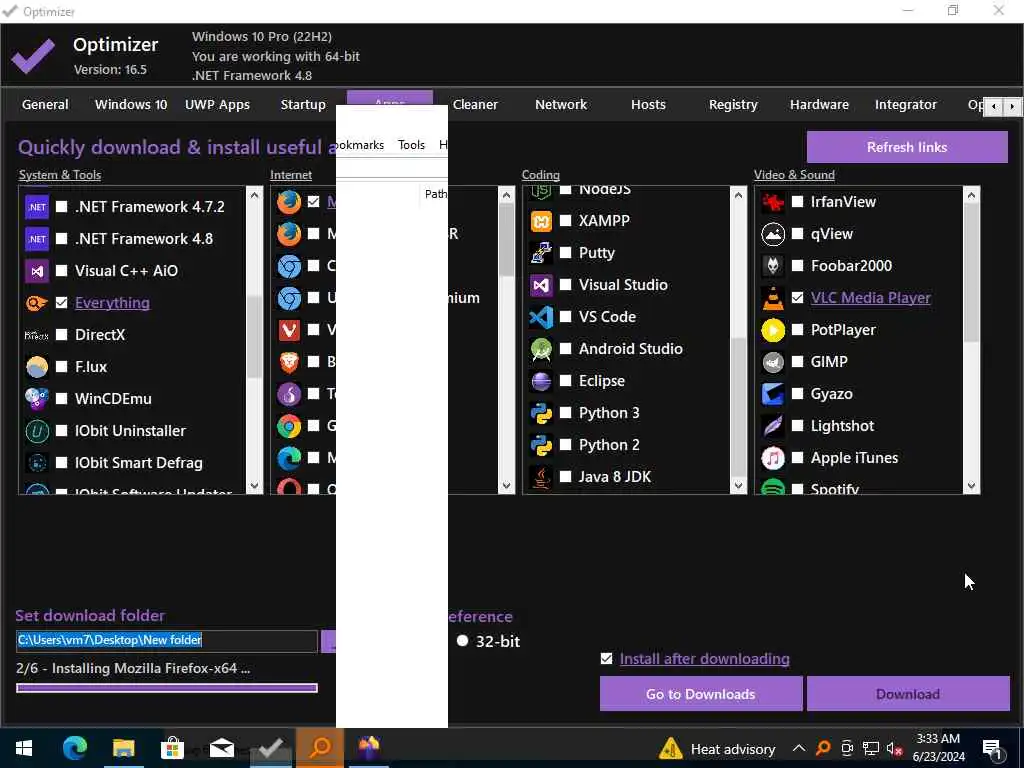
Task: Click the Visual C++ AiO icon
Action: 37,271
